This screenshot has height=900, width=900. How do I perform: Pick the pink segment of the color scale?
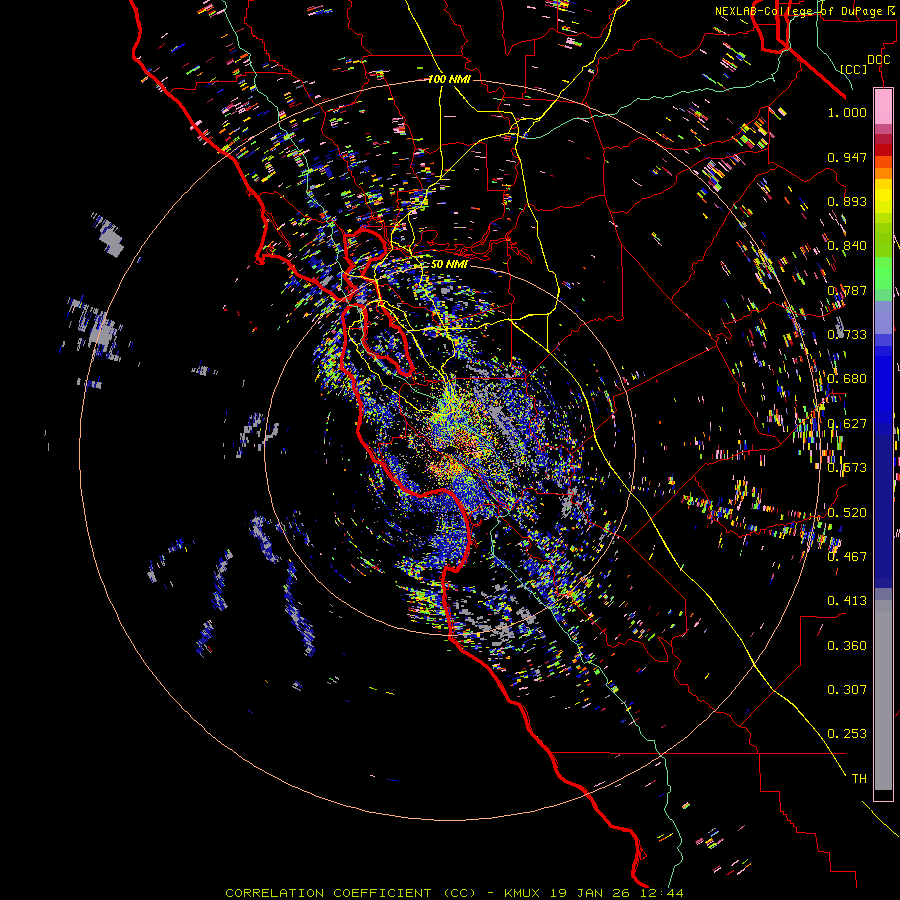point(883,107)
